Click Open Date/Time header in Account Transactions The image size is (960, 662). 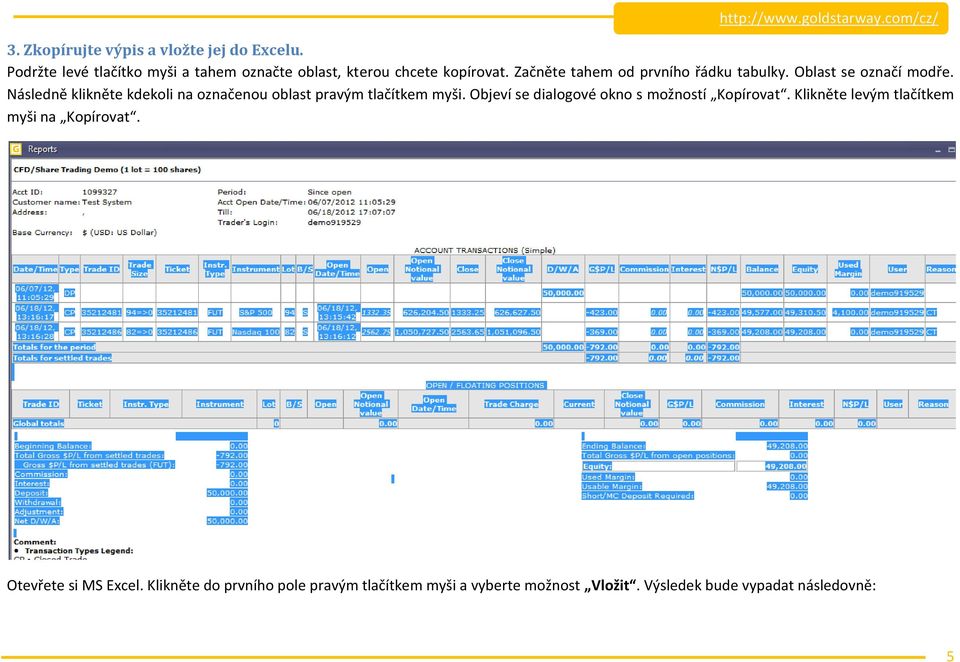[337, 269]
